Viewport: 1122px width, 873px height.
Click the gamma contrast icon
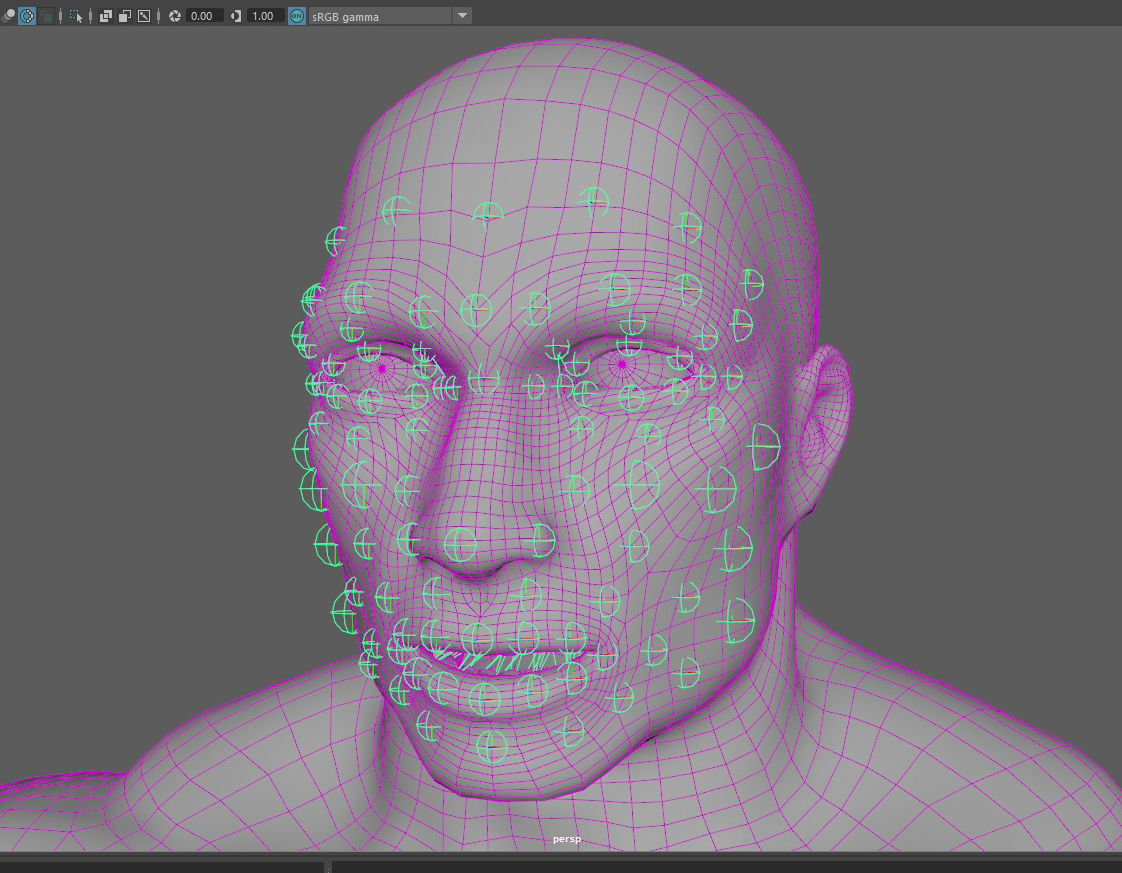(236, 16)
